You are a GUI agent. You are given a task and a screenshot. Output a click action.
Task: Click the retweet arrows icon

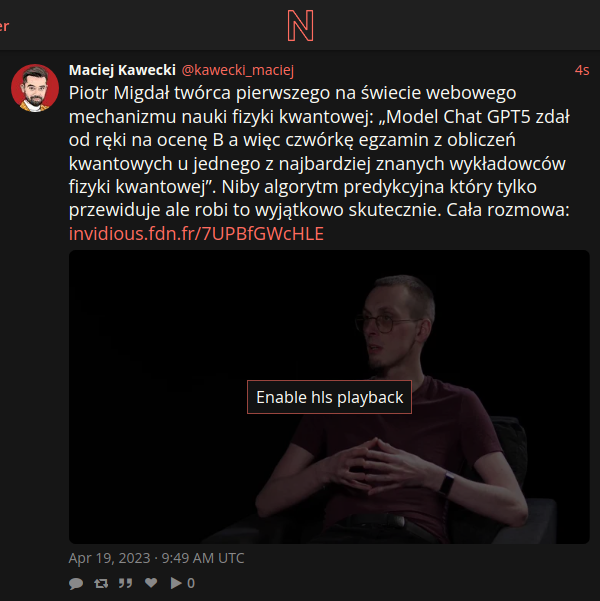point(101,583)
